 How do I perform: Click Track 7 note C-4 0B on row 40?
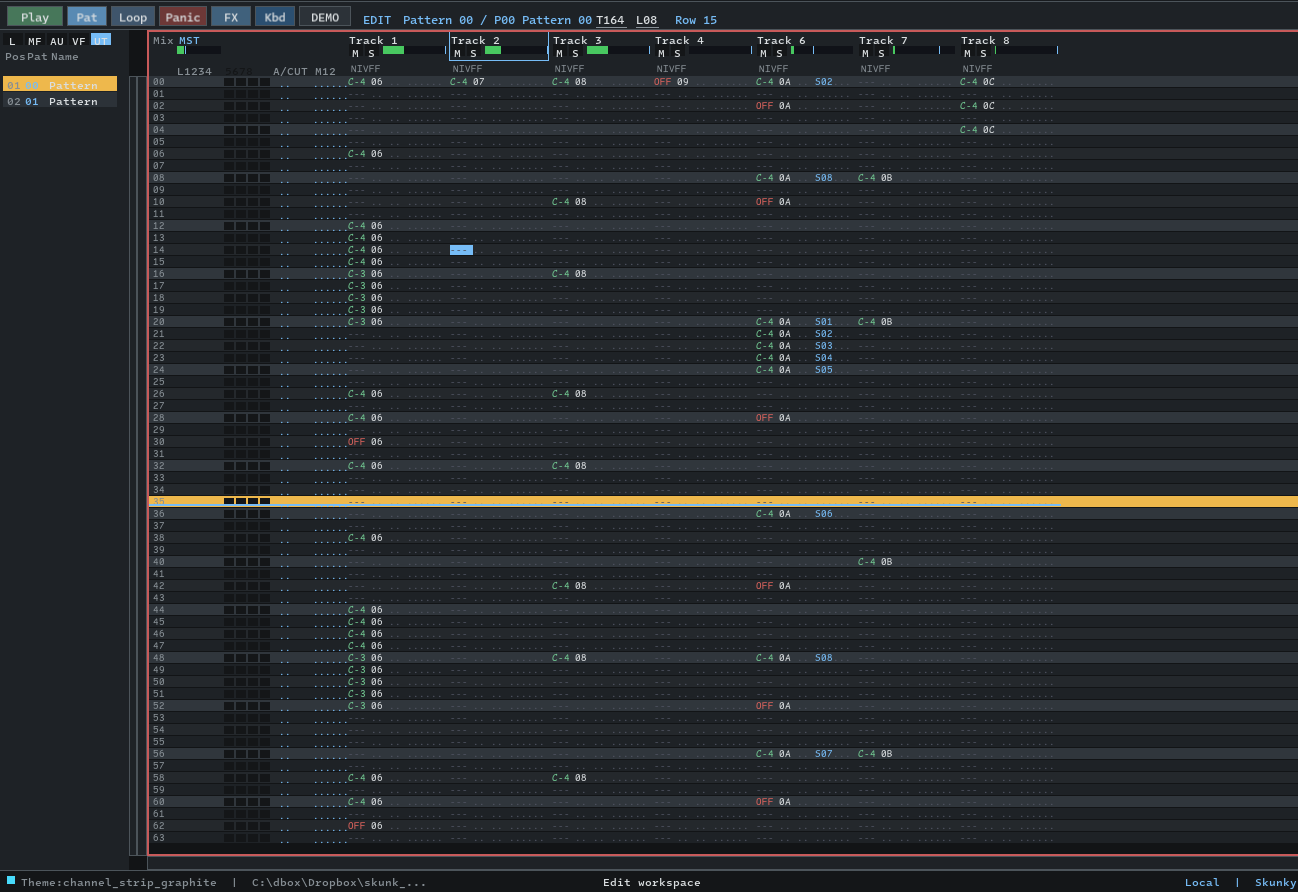tap(875, 562)
